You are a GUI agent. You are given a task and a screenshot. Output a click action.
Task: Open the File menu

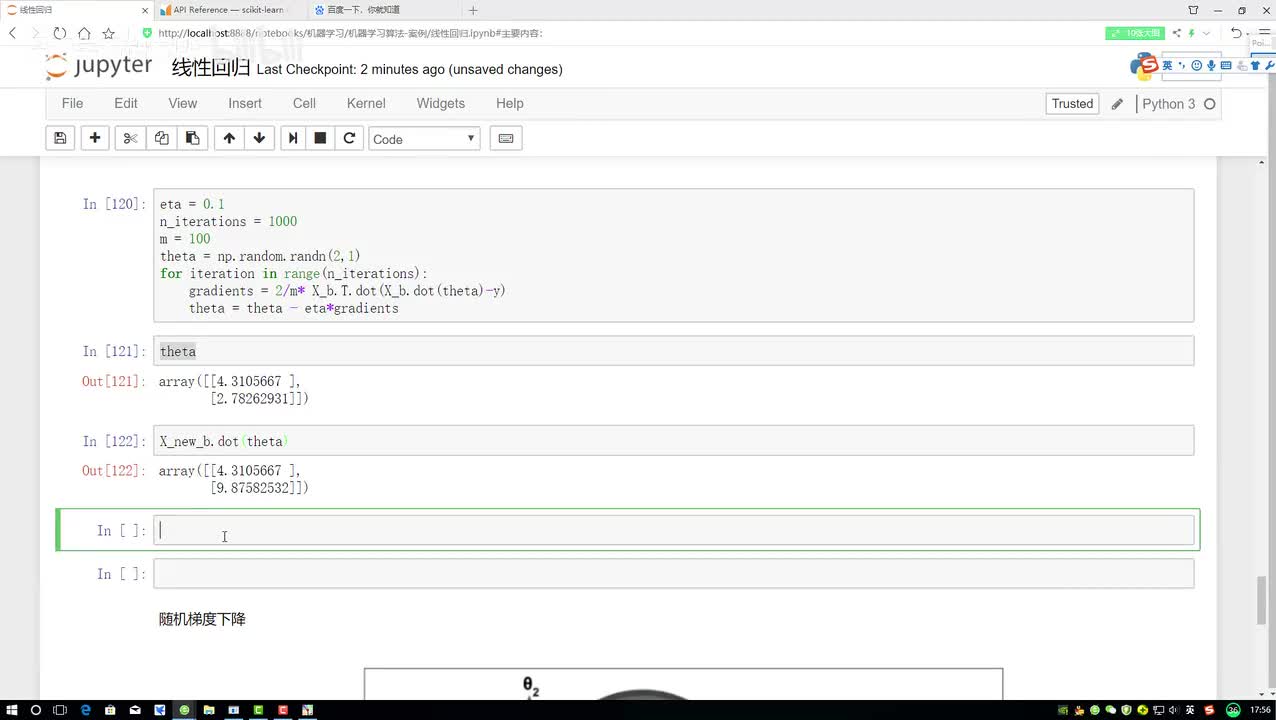(x=72, y=103)
